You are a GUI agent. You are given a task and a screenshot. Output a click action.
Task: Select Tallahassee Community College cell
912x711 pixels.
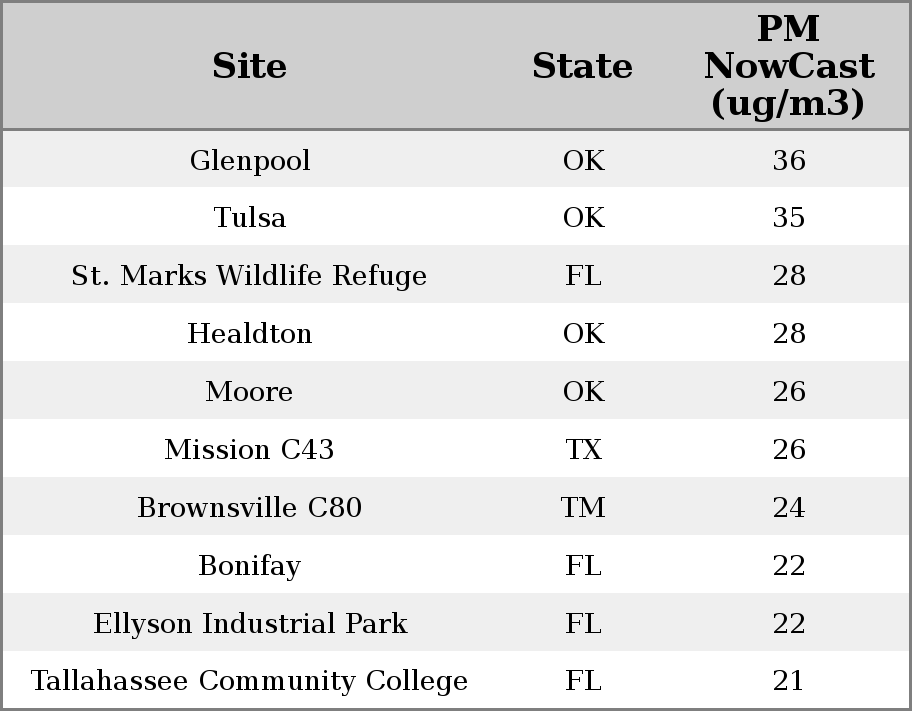pyautogui.click(x=249, y=681)
